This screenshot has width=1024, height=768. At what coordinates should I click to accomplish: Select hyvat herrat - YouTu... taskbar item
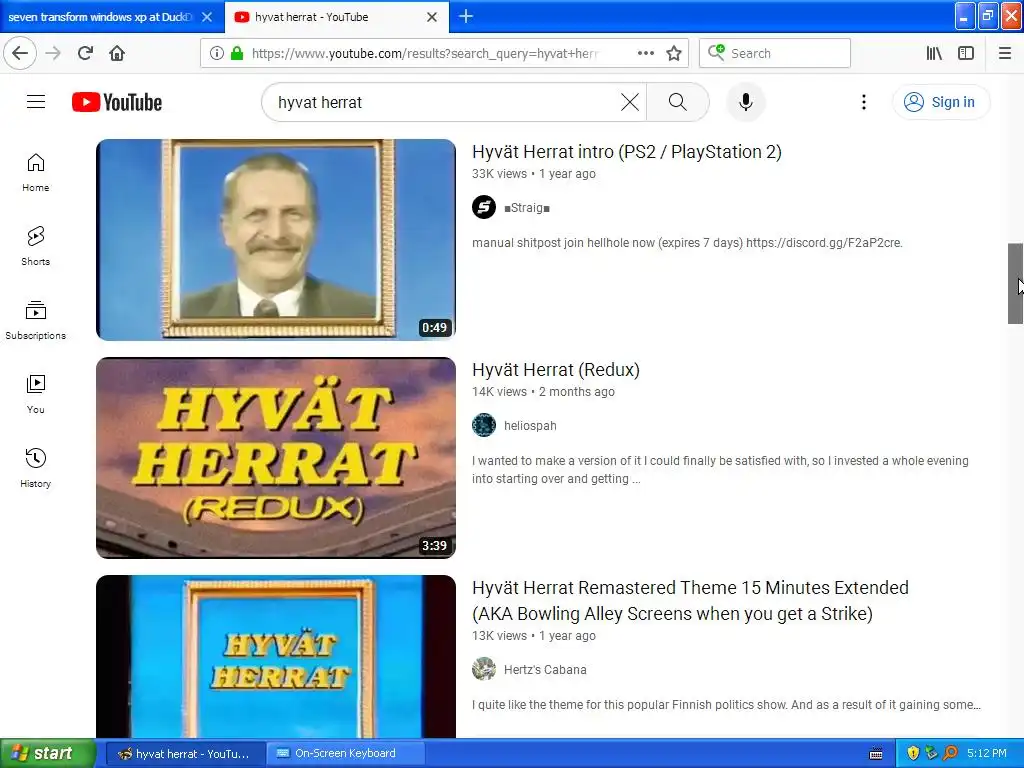click(x=185, y=753)
